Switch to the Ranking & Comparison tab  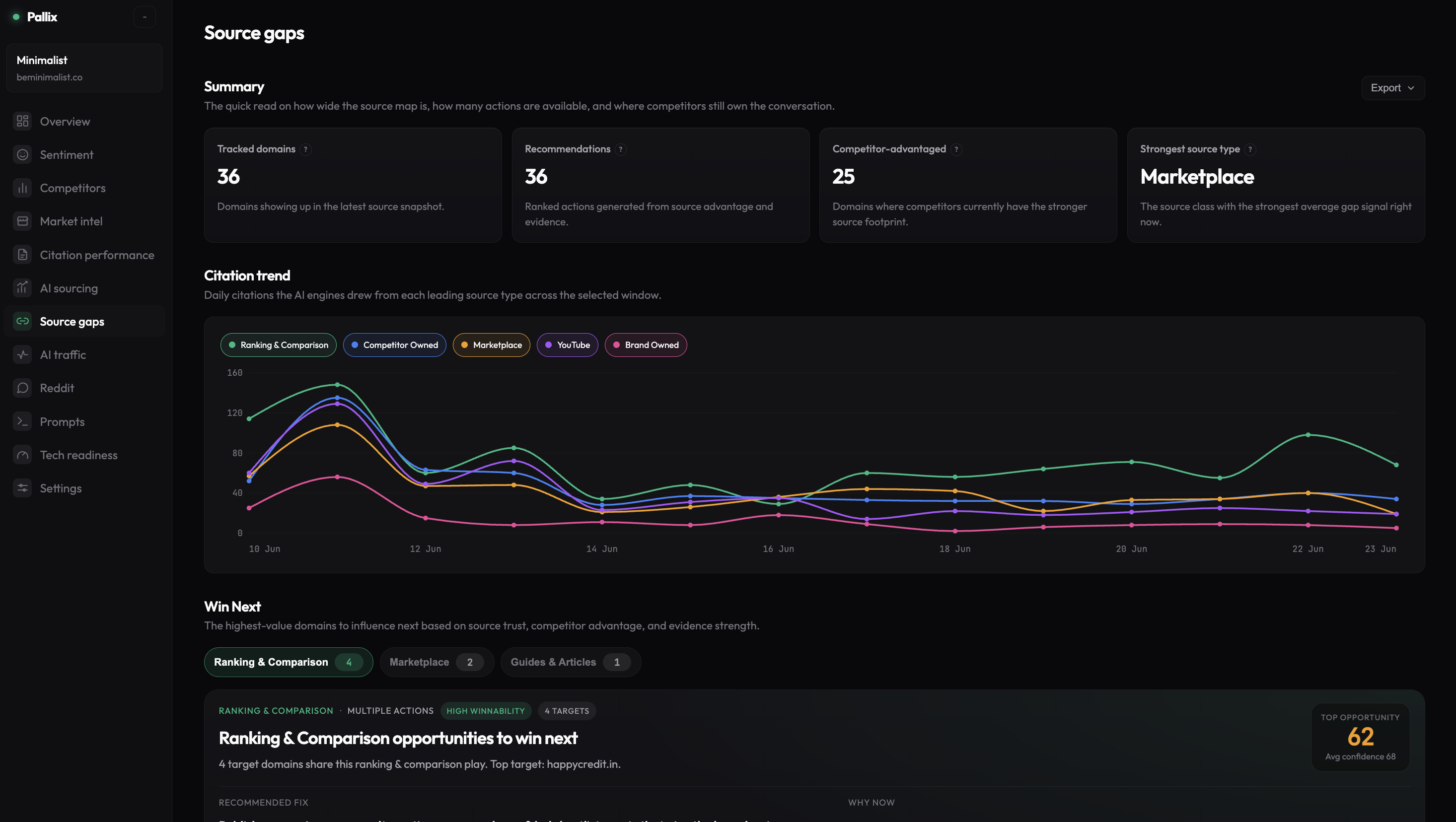pyautogui.click(x=288, y=662)
